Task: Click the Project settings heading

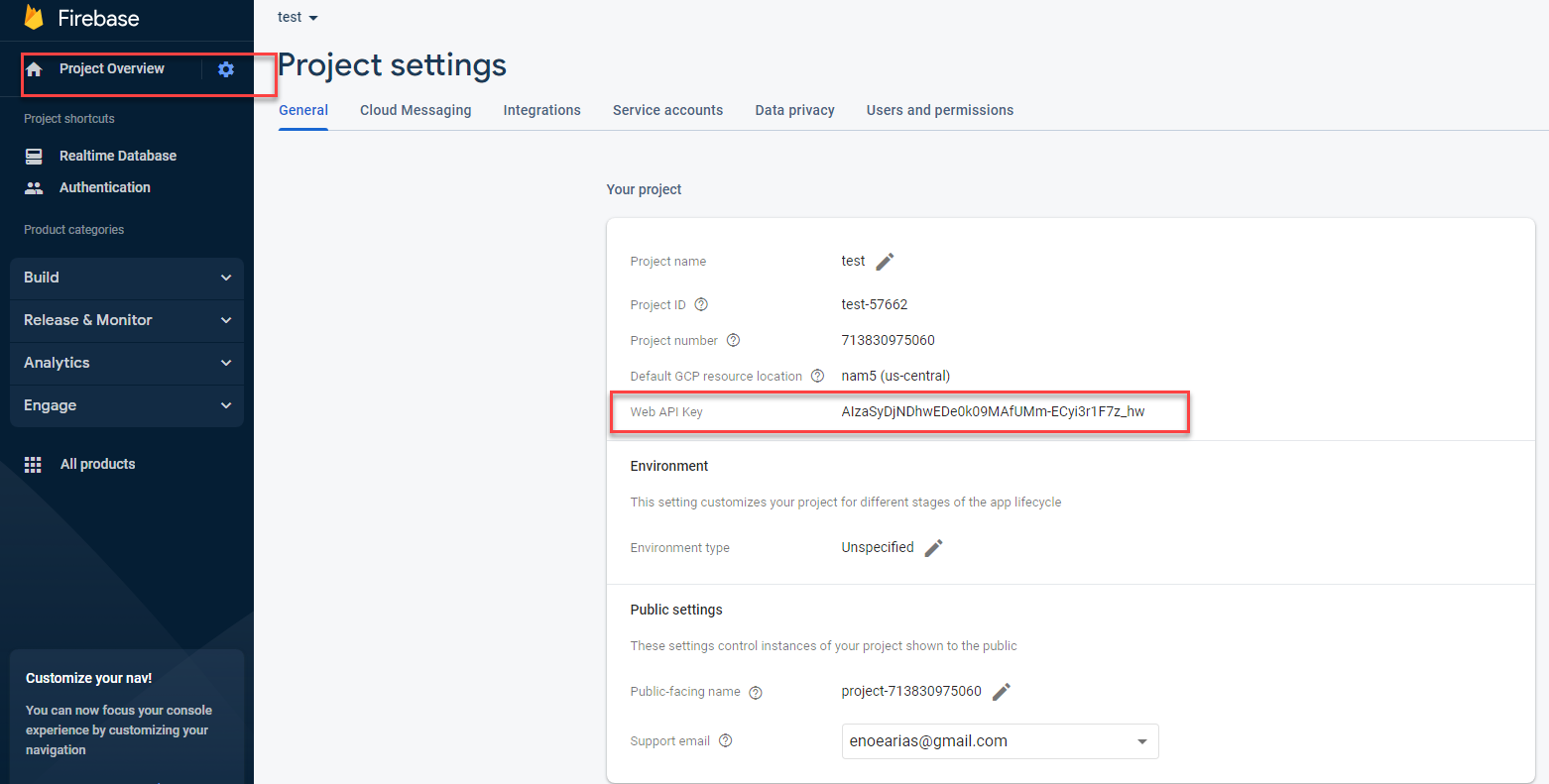Action: (x=392, y=65)
